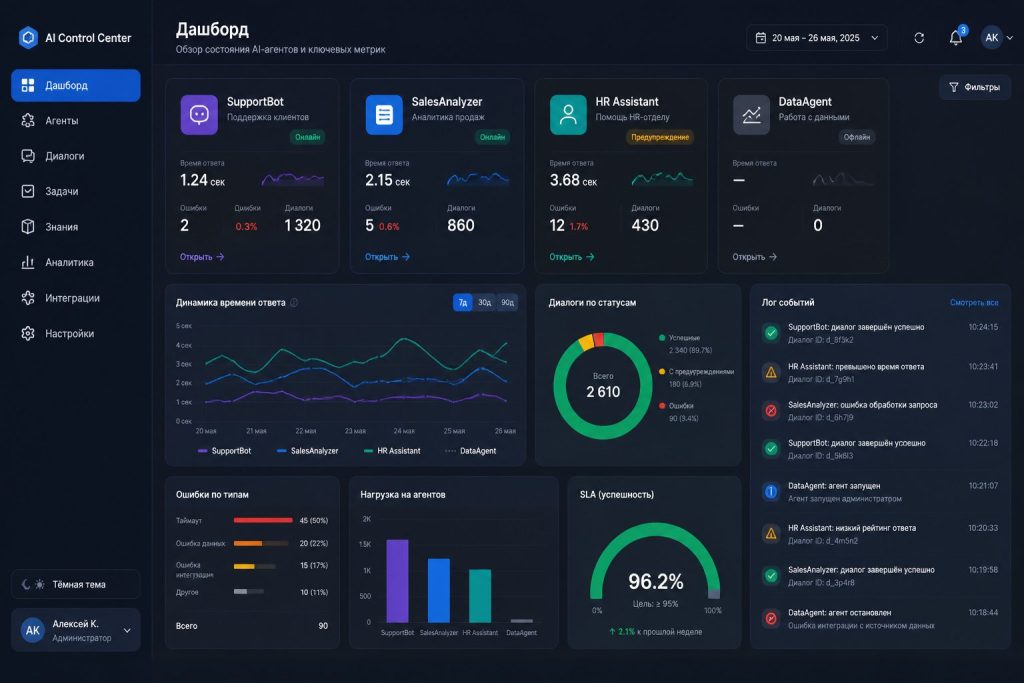Image resolution: width=1024 pixels, height=683 pixels.
Task: Click the DataAgent chart icon
Action: point(751,115)
